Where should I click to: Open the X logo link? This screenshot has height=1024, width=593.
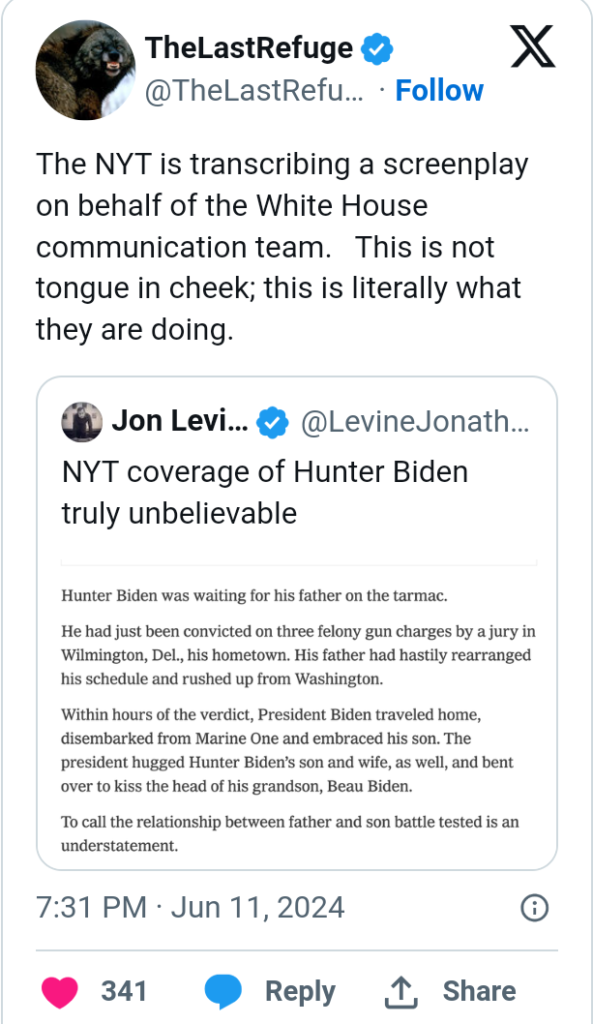[x=533, y=47]
